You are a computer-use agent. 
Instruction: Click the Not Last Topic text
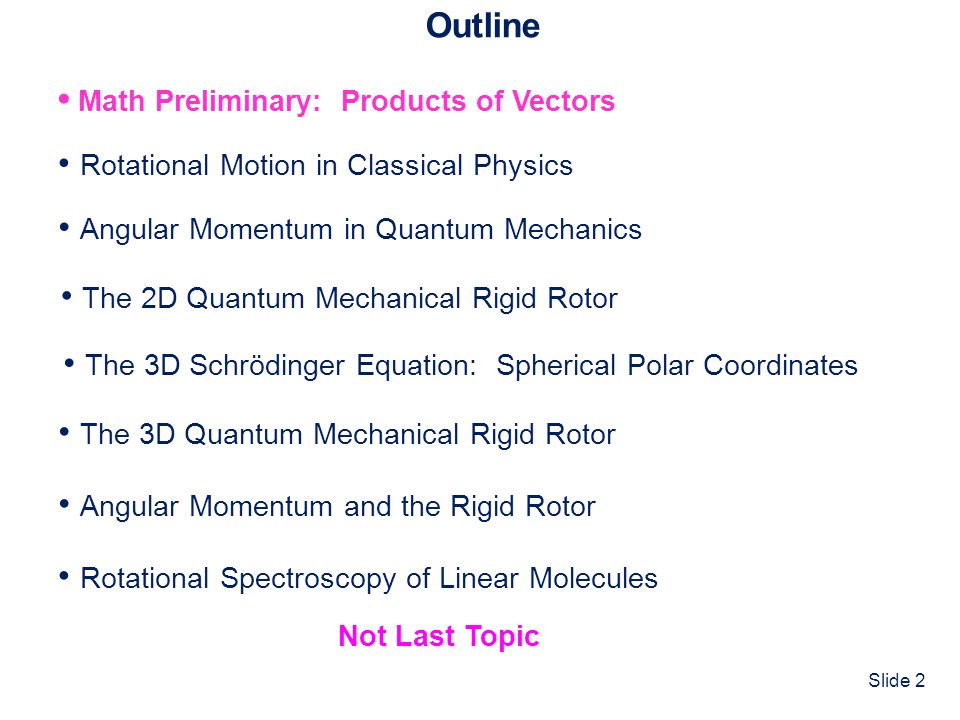point(439,636)
